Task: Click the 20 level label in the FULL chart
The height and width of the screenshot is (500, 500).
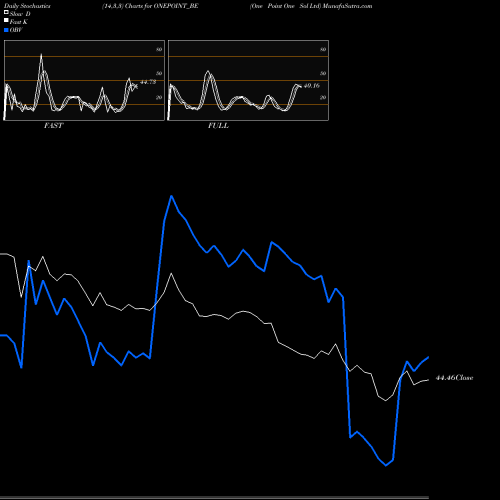Action: (x=323, y=97)
